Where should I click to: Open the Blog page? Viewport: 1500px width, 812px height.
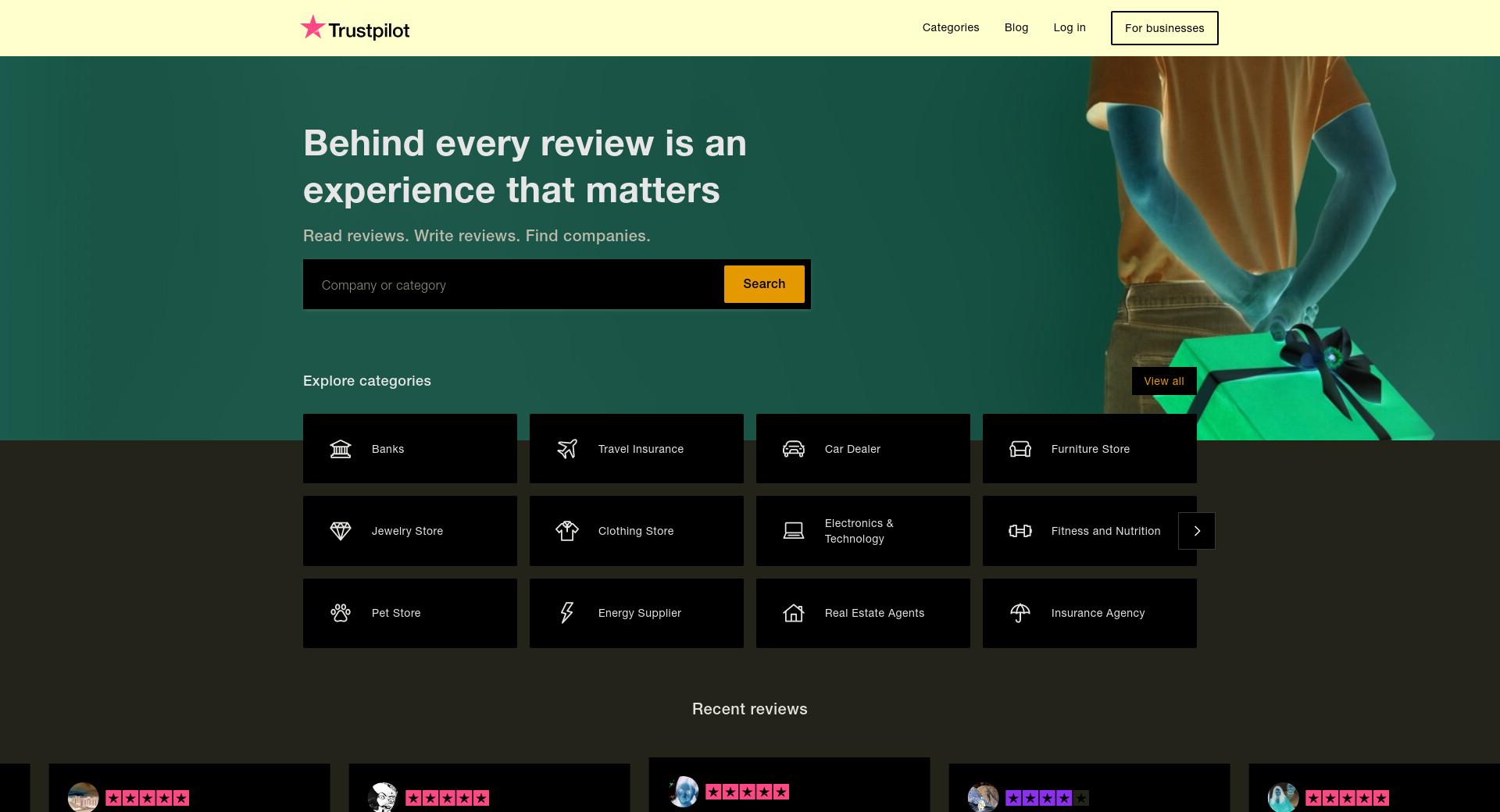click(1016, 27)
